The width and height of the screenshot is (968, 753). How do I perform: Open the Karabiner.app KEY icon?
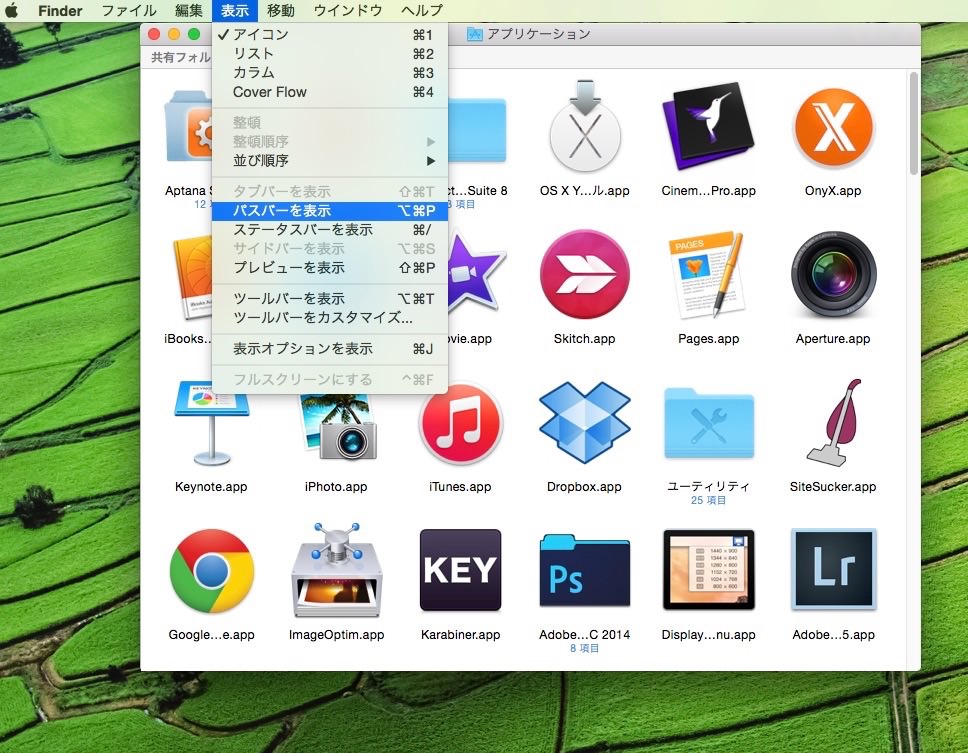461,570
